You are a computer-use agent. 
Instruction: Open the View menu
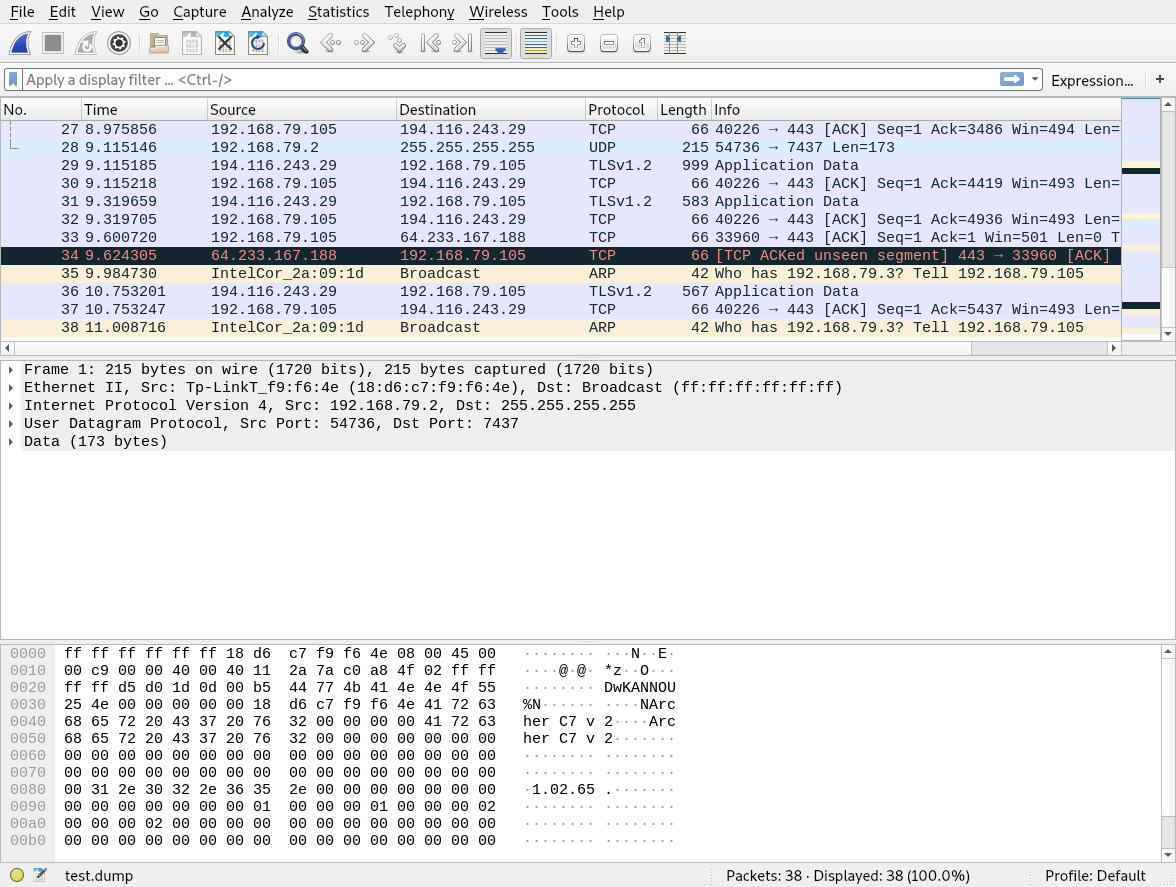pos(107,12)
